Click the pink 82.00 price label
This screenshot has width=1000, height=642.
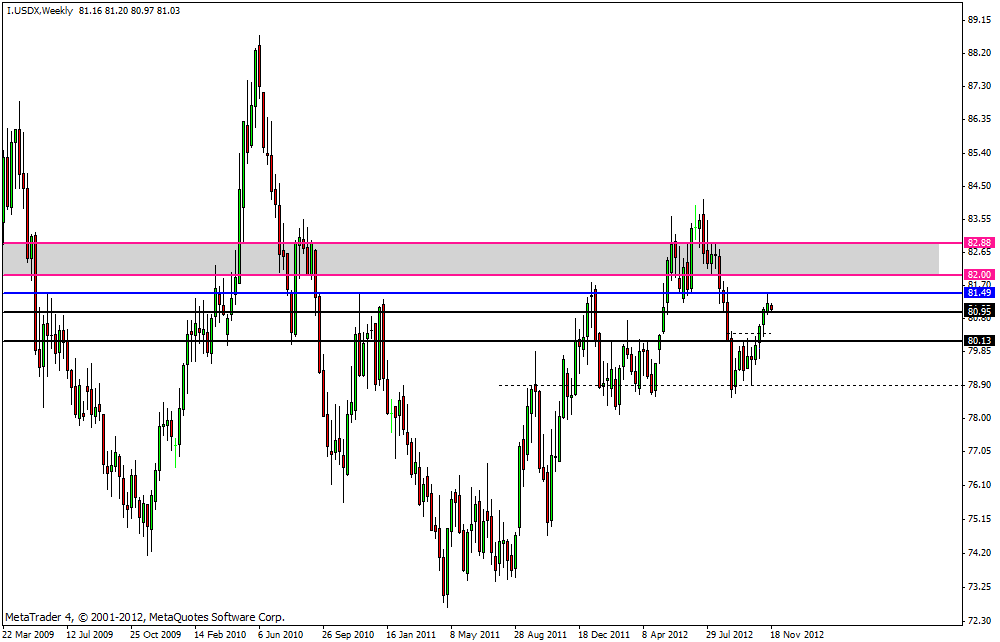(979, 274)
